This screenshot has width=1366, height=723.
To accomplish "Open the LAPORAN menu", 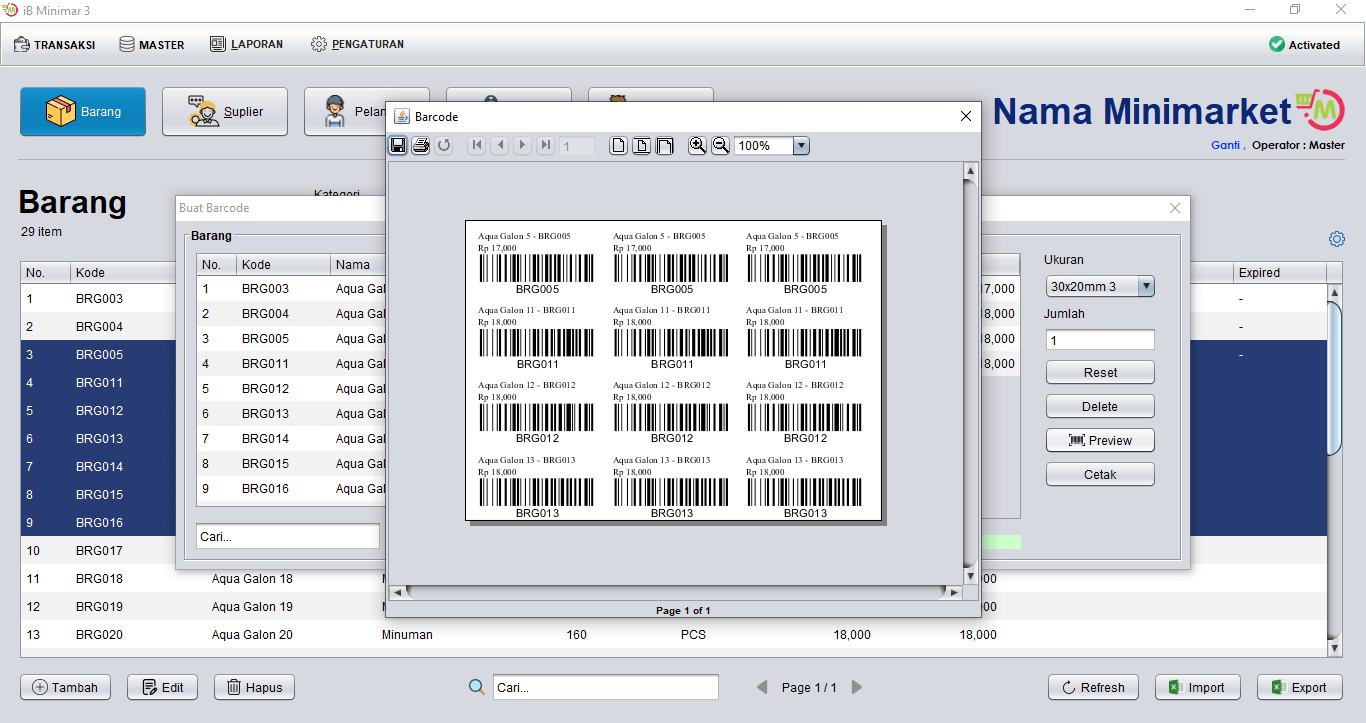I will [246, 44].
